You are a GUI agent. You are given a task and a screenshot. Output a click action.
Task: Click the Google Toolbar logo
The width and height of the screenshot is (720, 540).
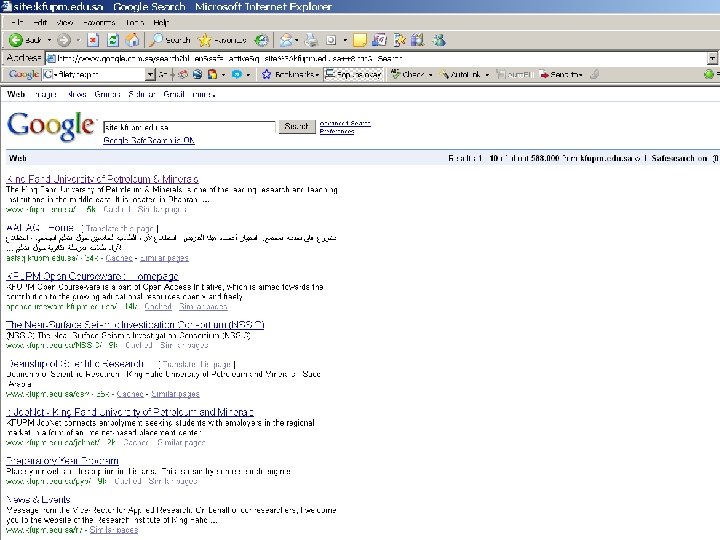point(23,74)
